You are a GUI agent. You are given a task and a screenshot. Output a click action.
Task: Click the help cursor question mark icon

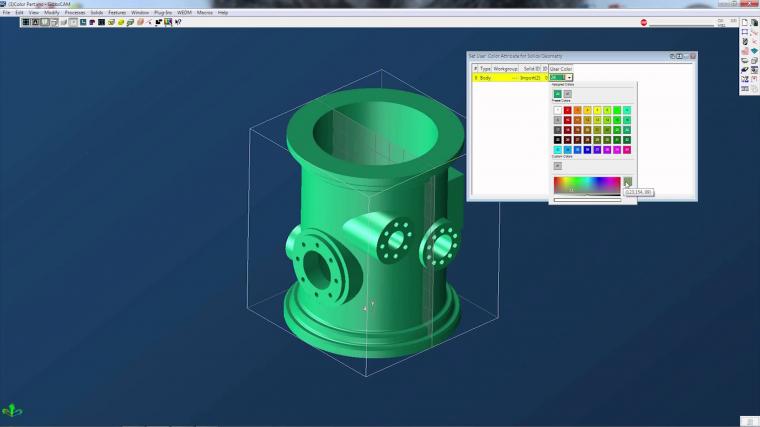(x=178, y=22)
